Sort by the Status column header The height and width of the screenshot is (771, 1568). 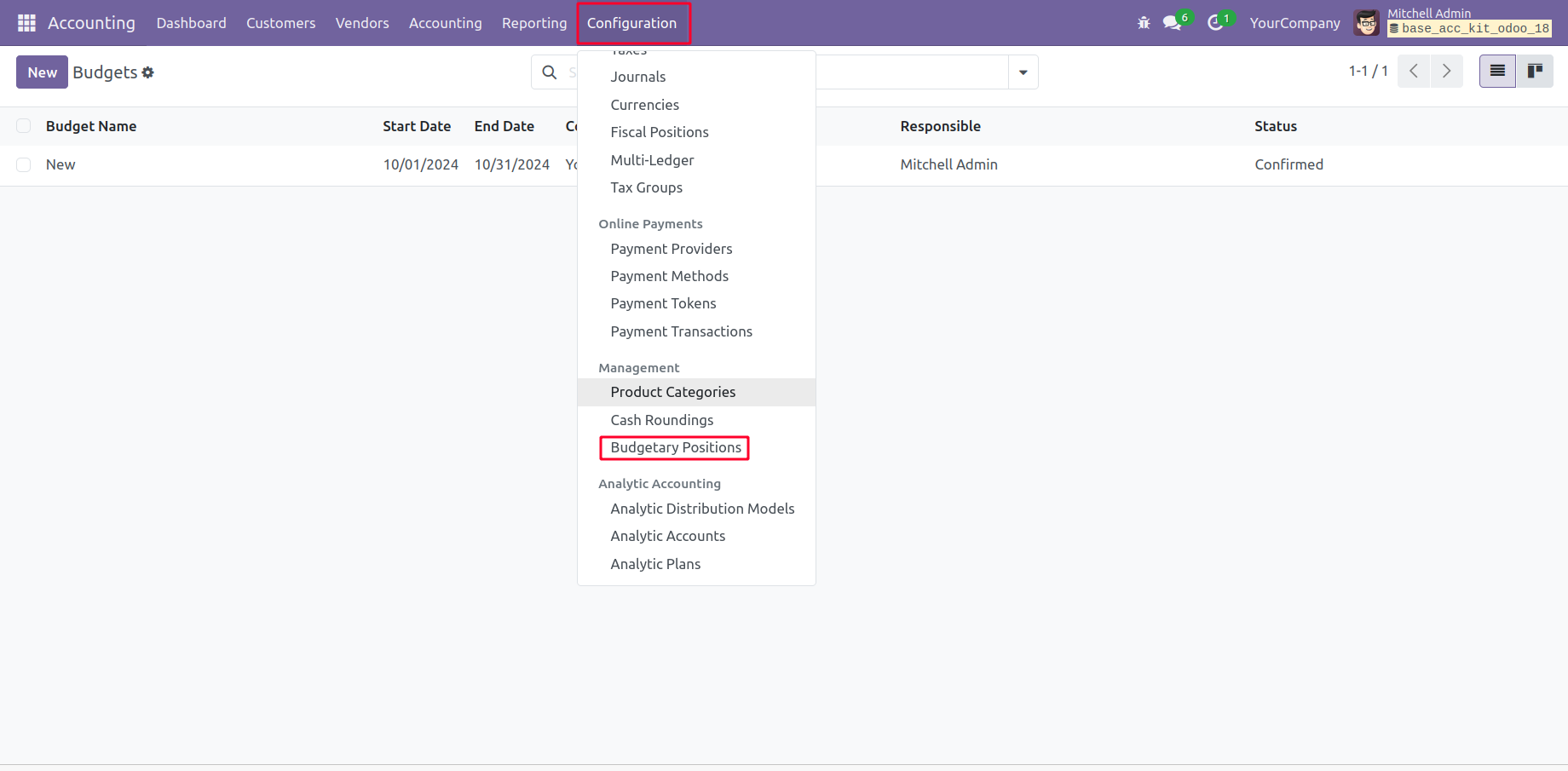click(x=1275, y=126)
